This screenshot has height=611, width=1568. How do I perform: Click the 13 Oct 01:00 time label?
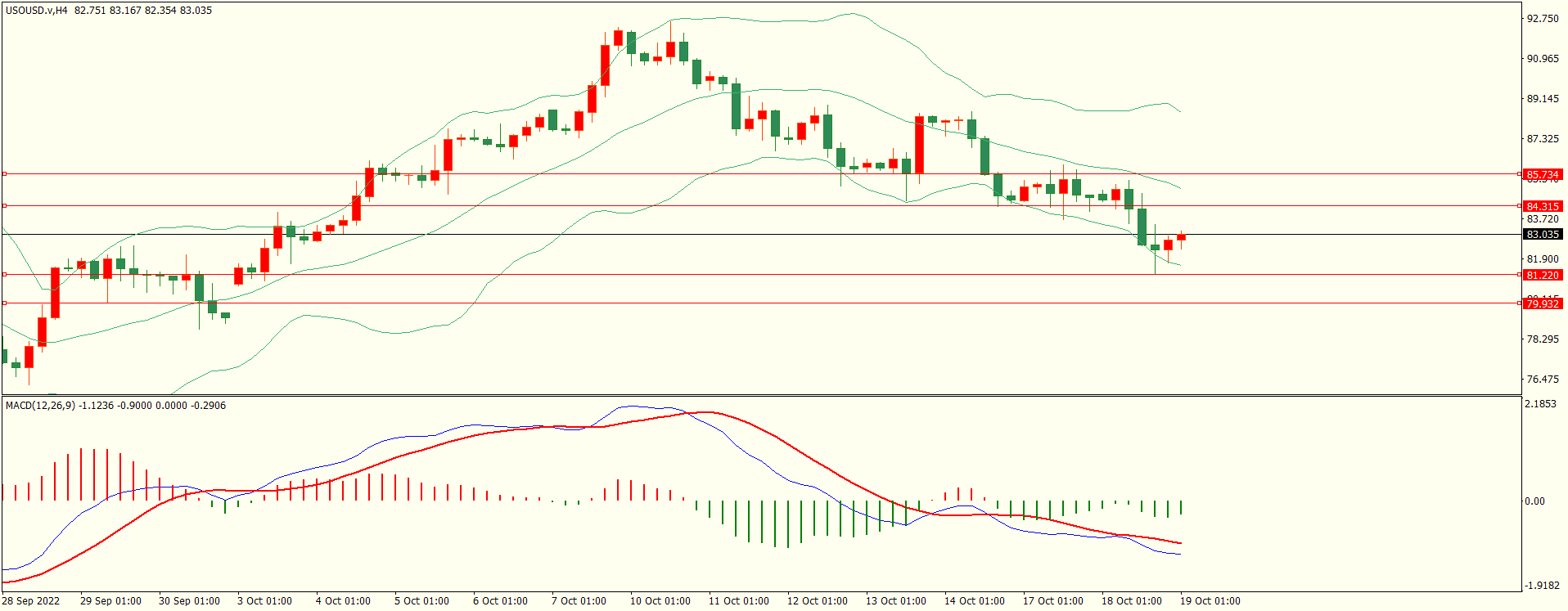[x=895, y=601]
